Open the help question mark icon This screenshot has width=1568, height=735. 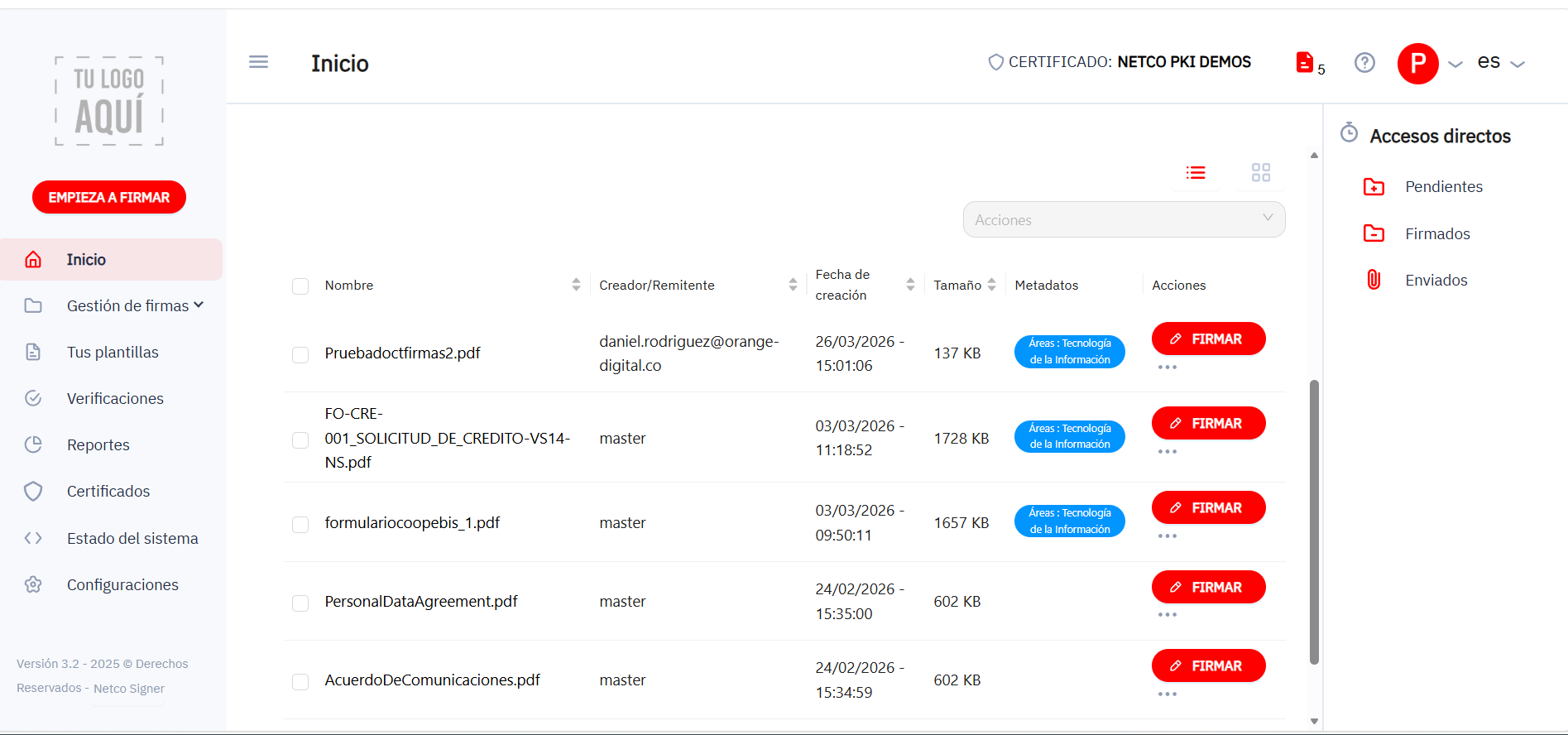pos(1364,62)
